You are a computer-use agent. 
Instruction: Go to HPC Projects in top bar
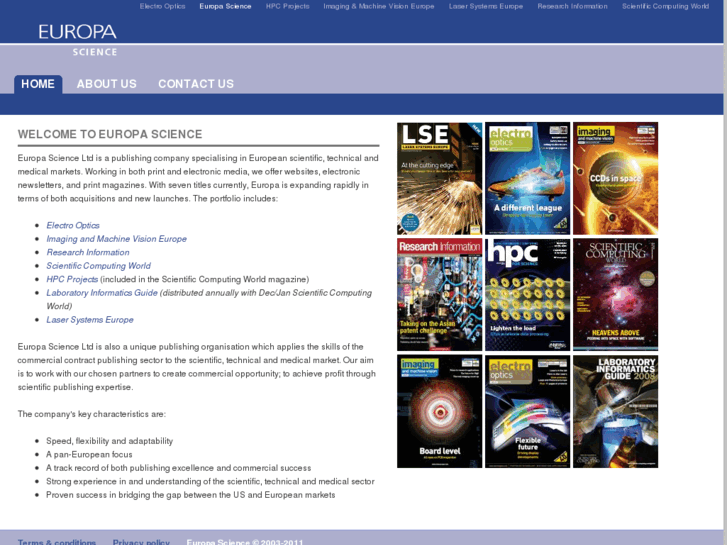[x=287, y=6]
